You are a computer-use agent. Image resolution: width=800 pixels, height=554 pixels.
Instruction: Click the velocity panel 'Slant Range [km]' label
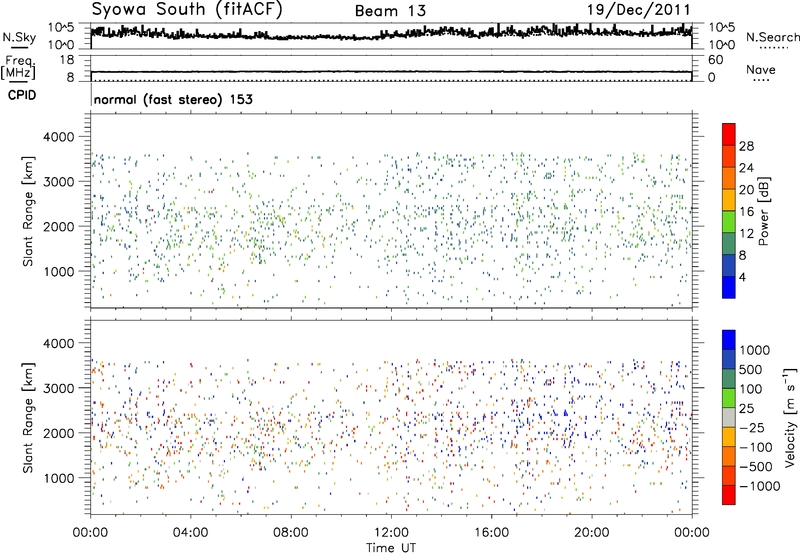click(28, 417)
